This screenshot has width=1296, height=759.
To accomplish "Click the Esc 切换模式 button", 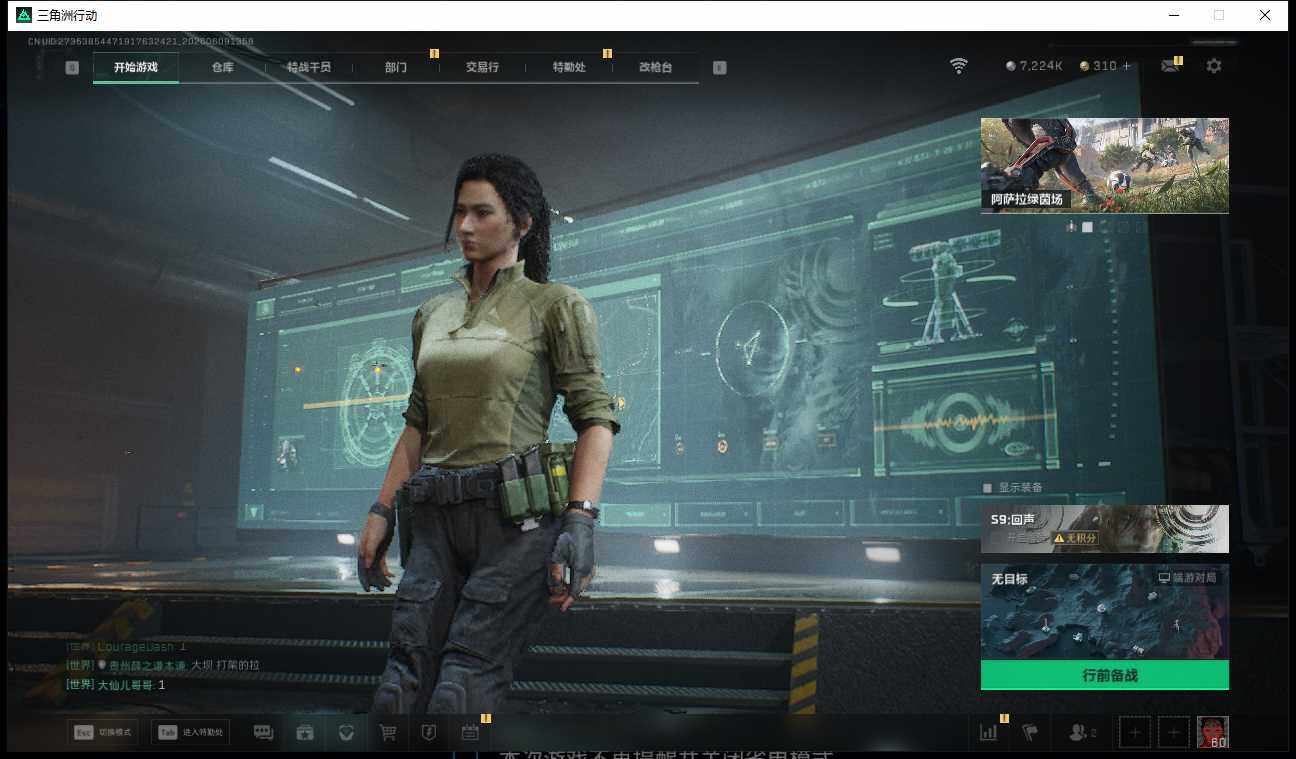I will click(x=103, y=732).
